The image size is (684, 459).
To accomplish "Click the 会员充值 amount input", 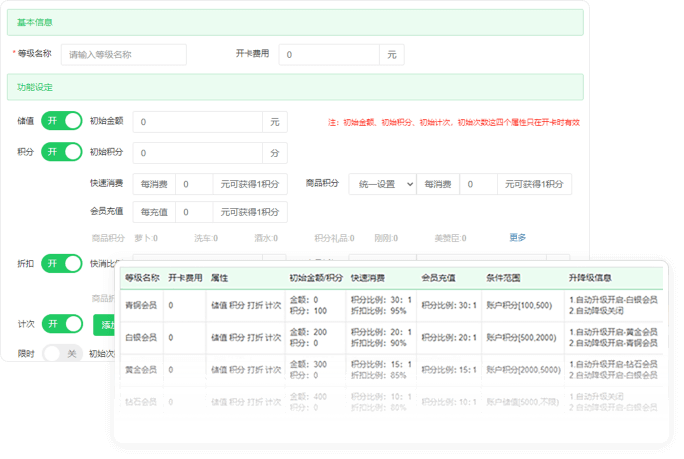I will [x=194, y=212].
